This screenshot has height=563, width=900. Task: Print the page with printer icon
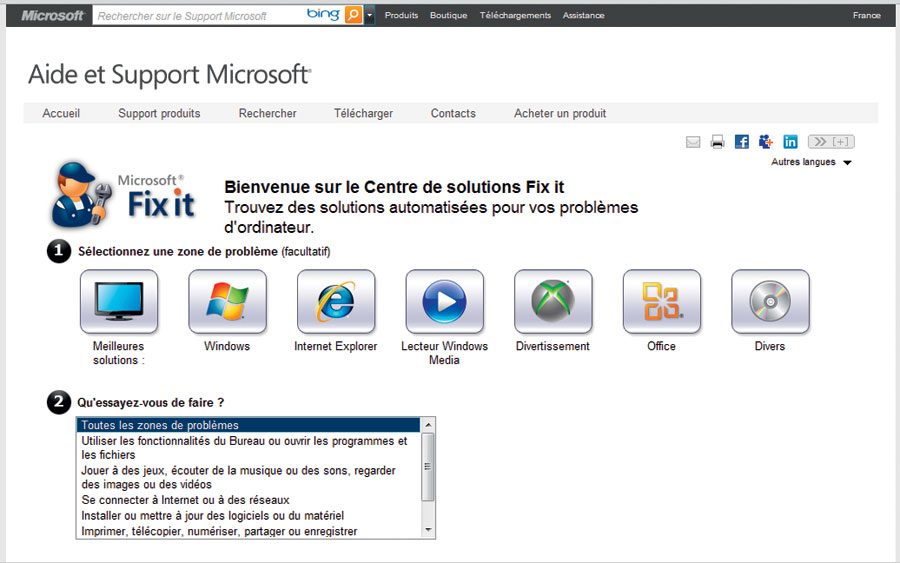tap(717, 142)
